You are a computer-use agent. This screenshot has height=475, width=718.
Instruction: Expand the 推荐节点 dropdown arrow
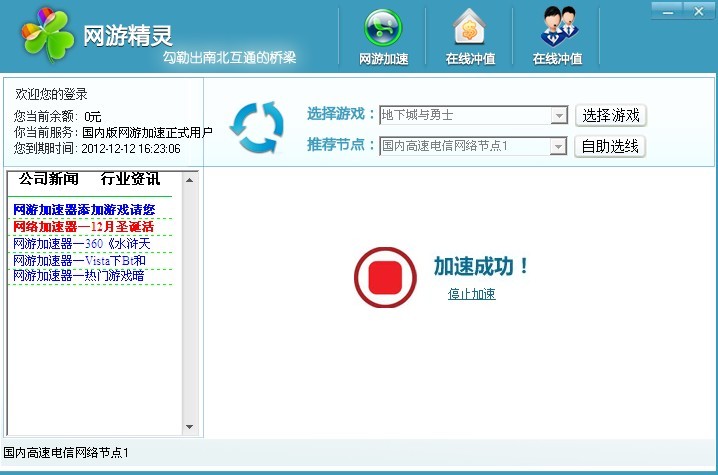[x=558, y=147]
